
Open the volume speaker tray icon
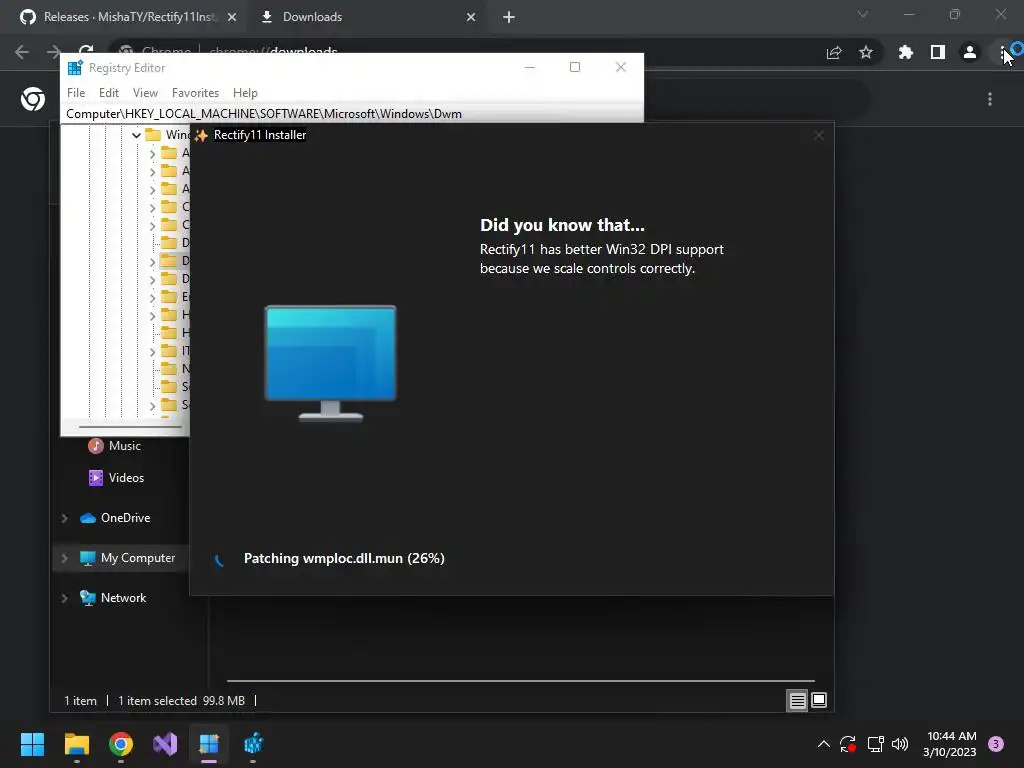[x=900, y=744]
